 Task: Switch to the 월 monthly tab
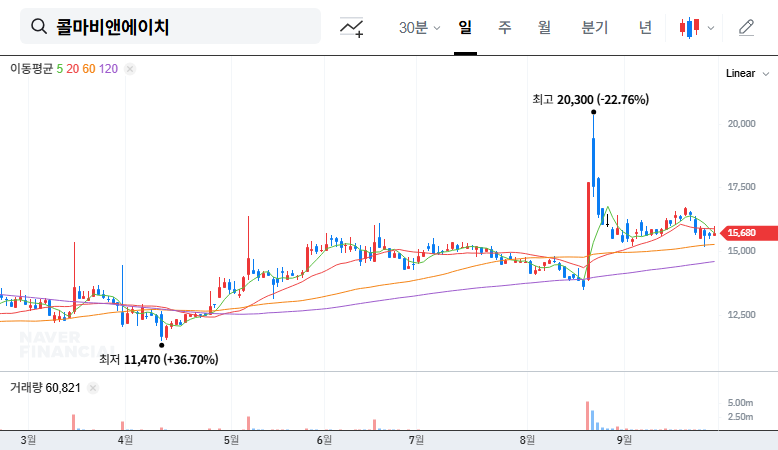point(544,27)
